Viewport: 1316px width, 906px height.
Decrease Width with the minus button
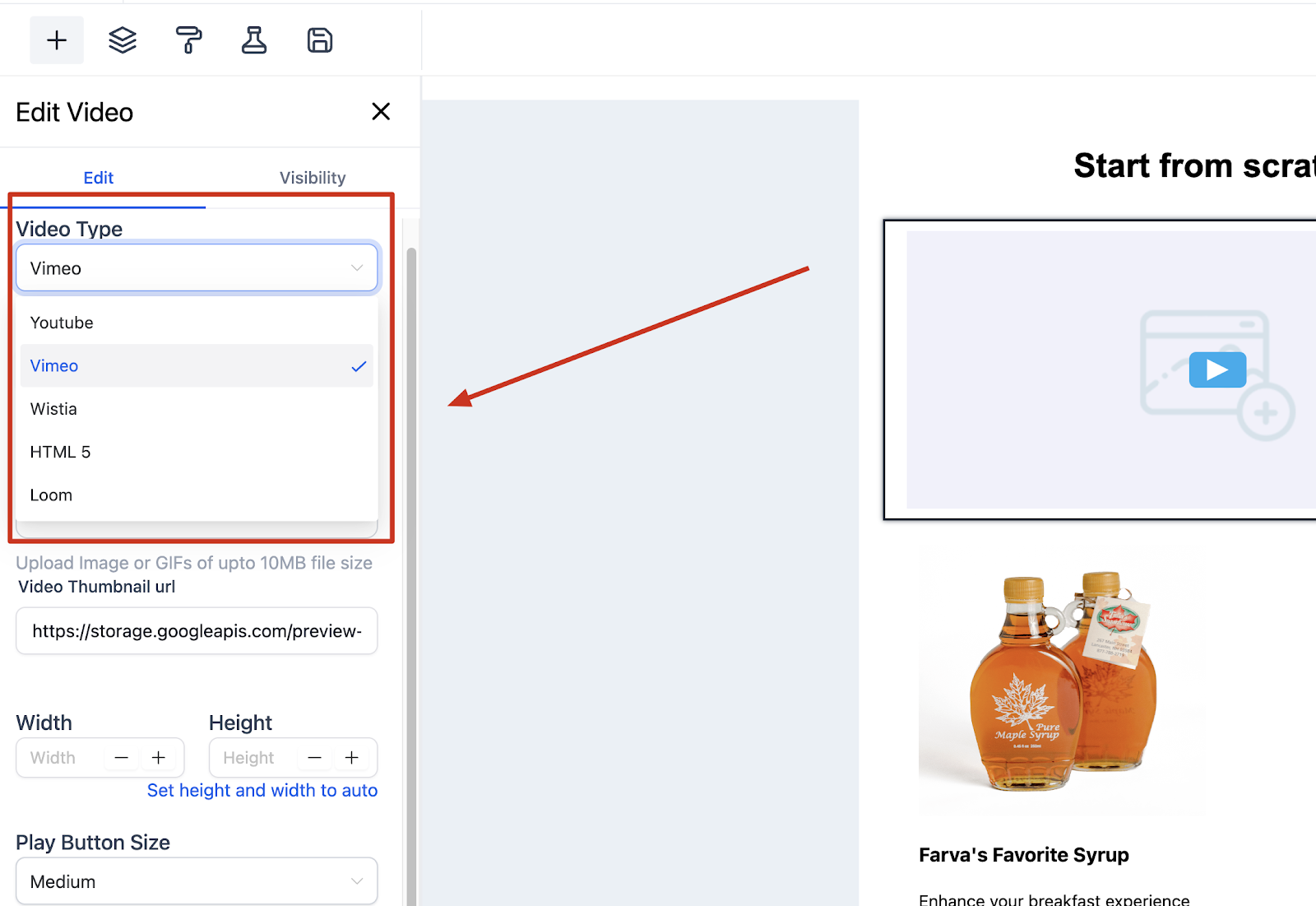122,758
